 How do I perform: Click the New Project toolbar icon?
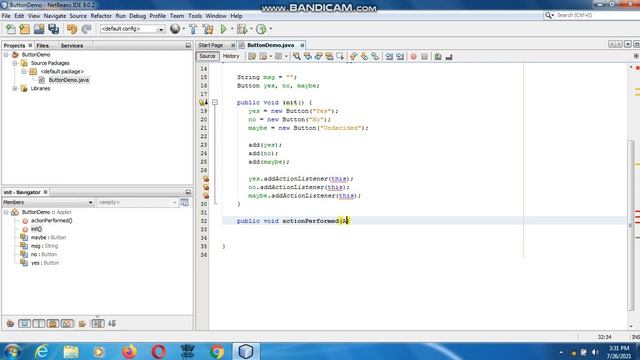click(x=24, y=29)
